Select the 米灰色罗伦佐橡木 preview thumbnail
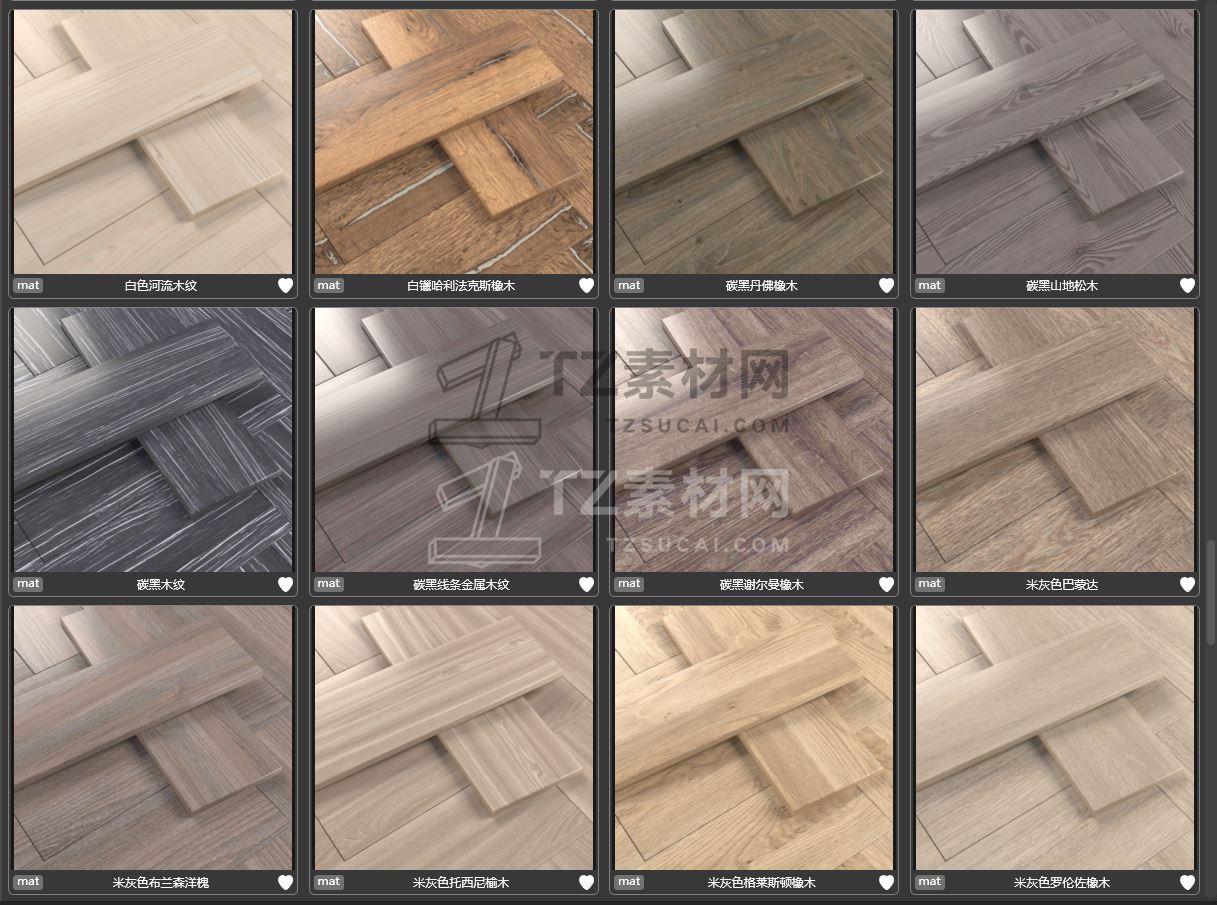Image resolution: width=1217 pixels, height=905 pixels. 1055,738
